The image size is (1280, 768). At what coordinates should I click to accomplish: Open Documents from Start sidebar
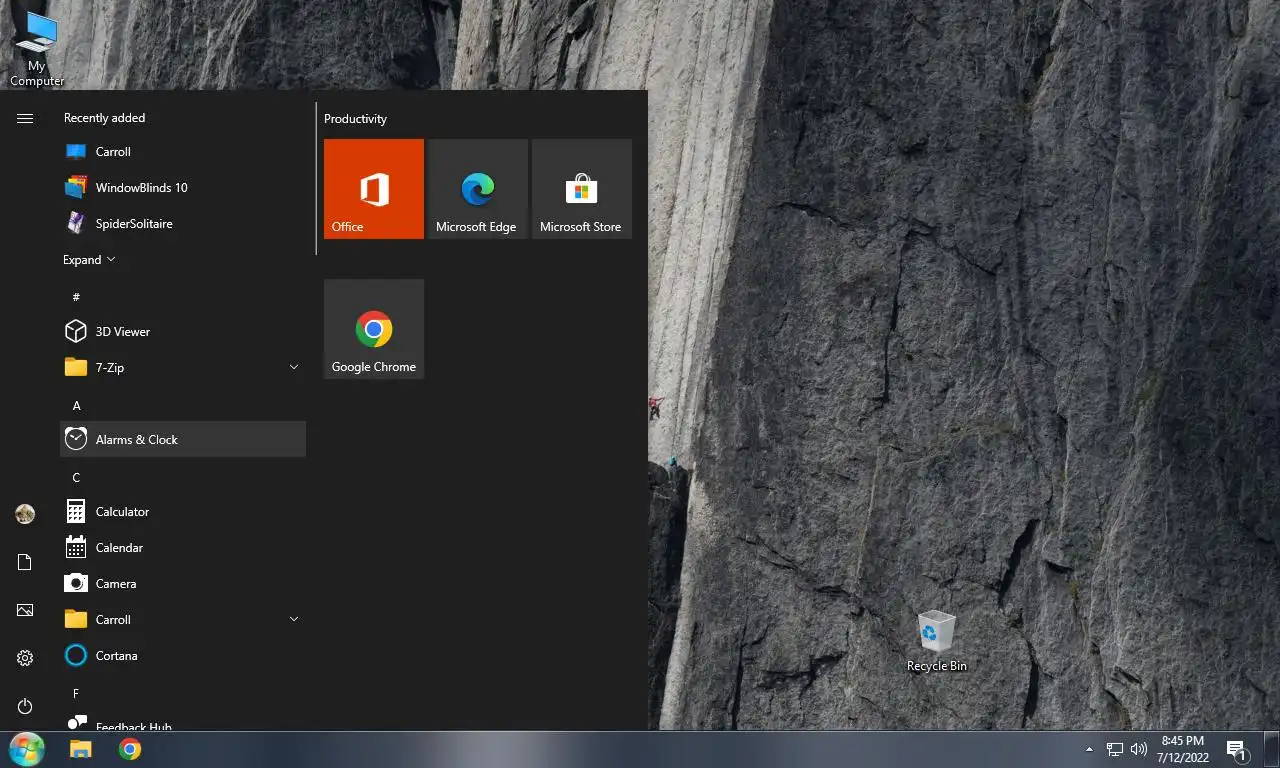tap(25, 563)
